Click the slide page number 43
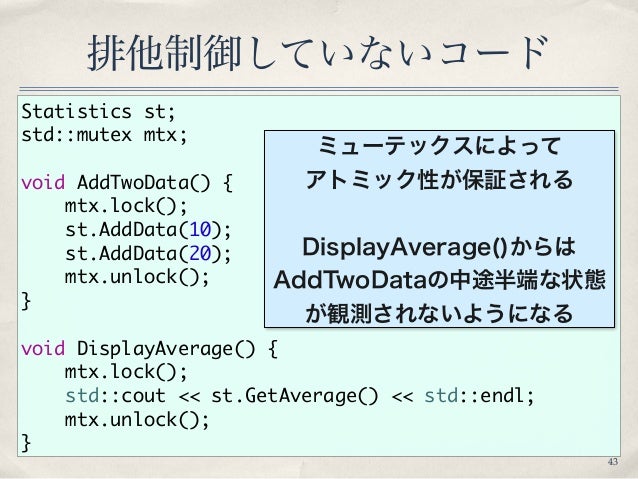This screenshot has width=638, height=479. coord(612,462)
